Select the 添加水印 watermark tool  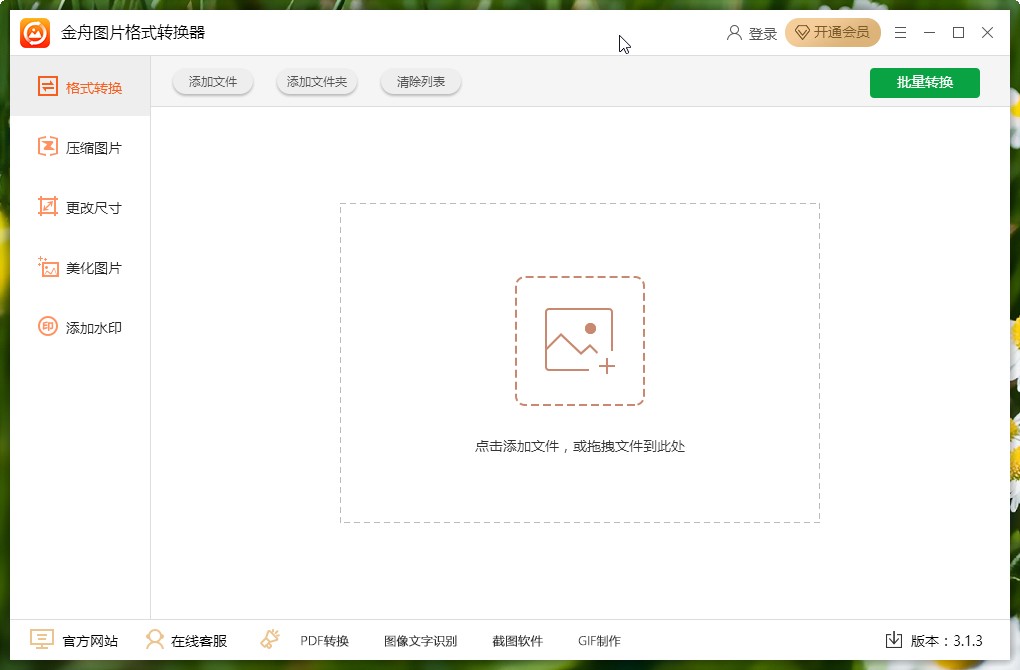pyautogui.click(x=80, y=327)
